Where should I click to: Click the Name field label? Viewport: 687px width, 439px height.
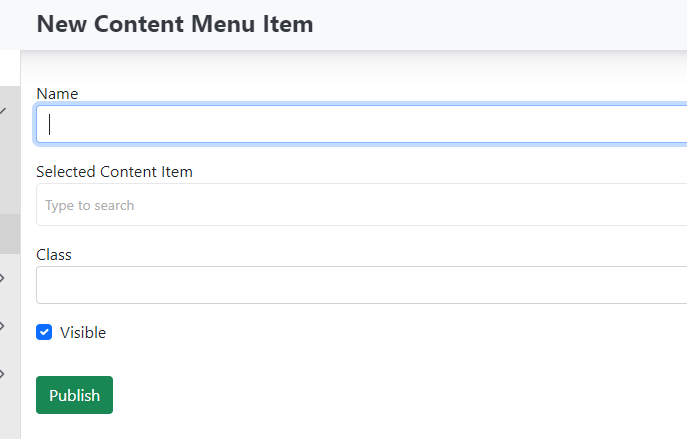(57, 93)
